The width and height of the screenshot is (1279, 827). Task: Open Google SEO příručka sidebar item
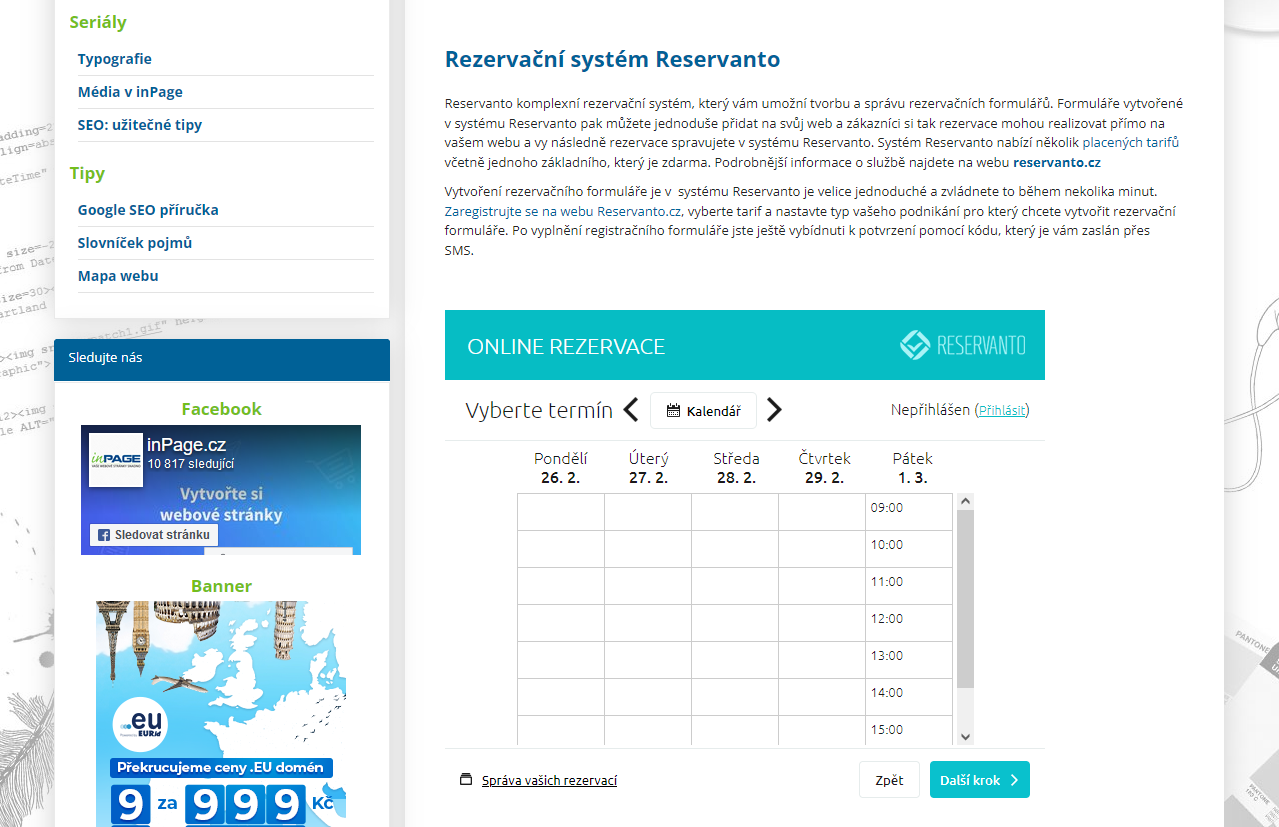pos(148,210)
